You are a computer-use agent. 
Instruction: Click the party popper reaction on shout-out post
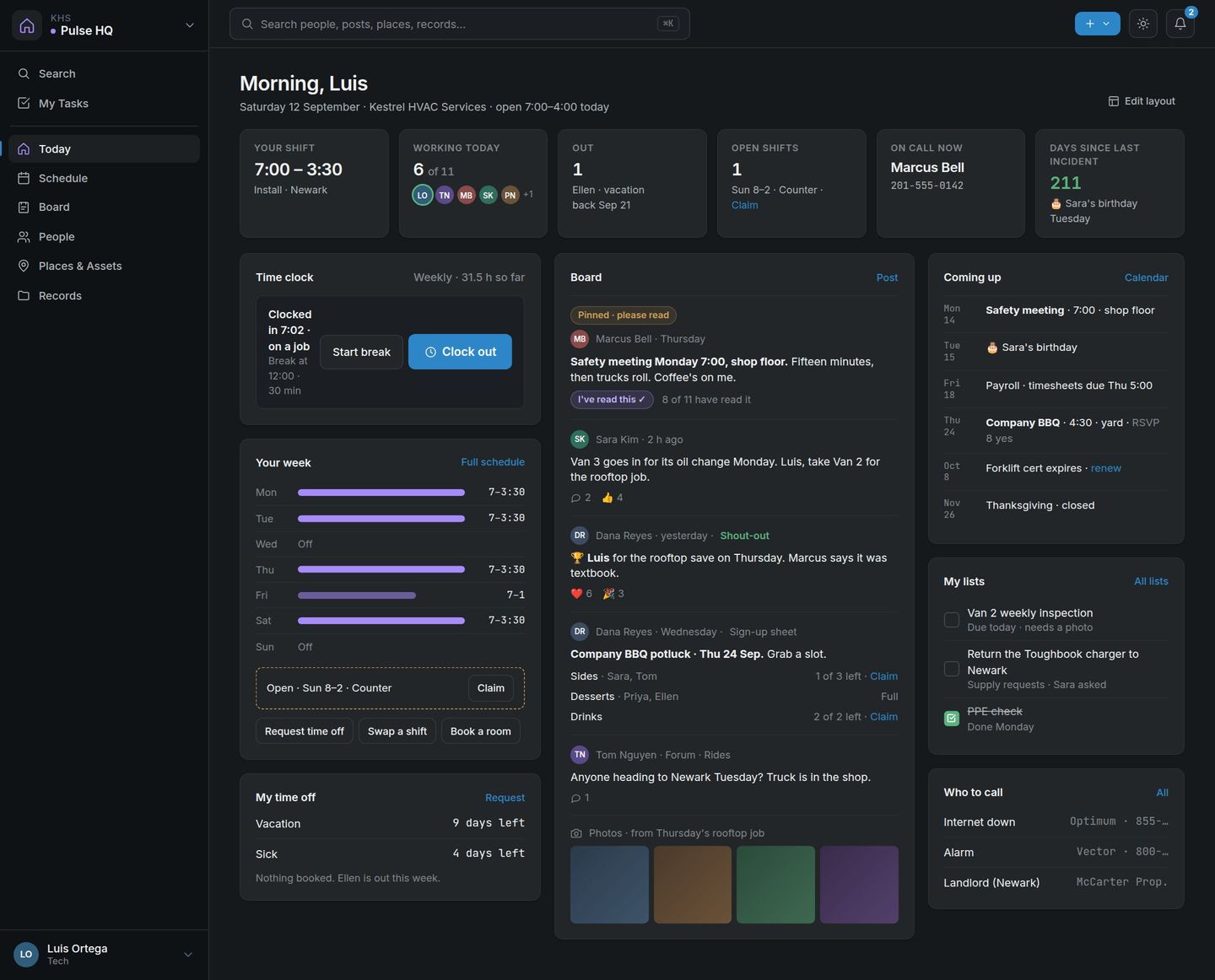[x=613, y=594]
